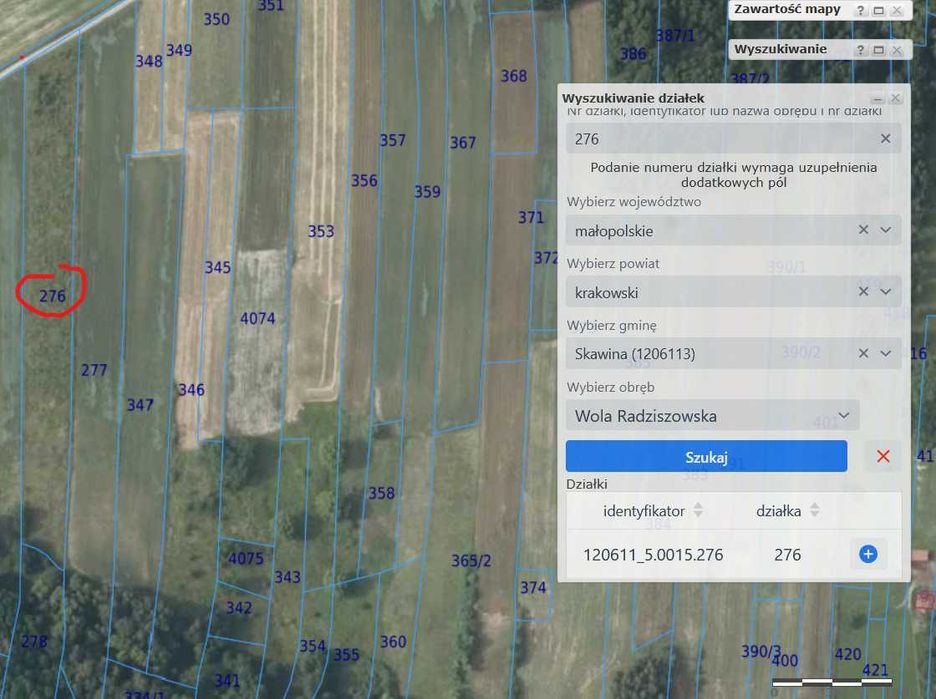Close the Wyszukiwanie działek dialog
936x699 pixels.
895,98
